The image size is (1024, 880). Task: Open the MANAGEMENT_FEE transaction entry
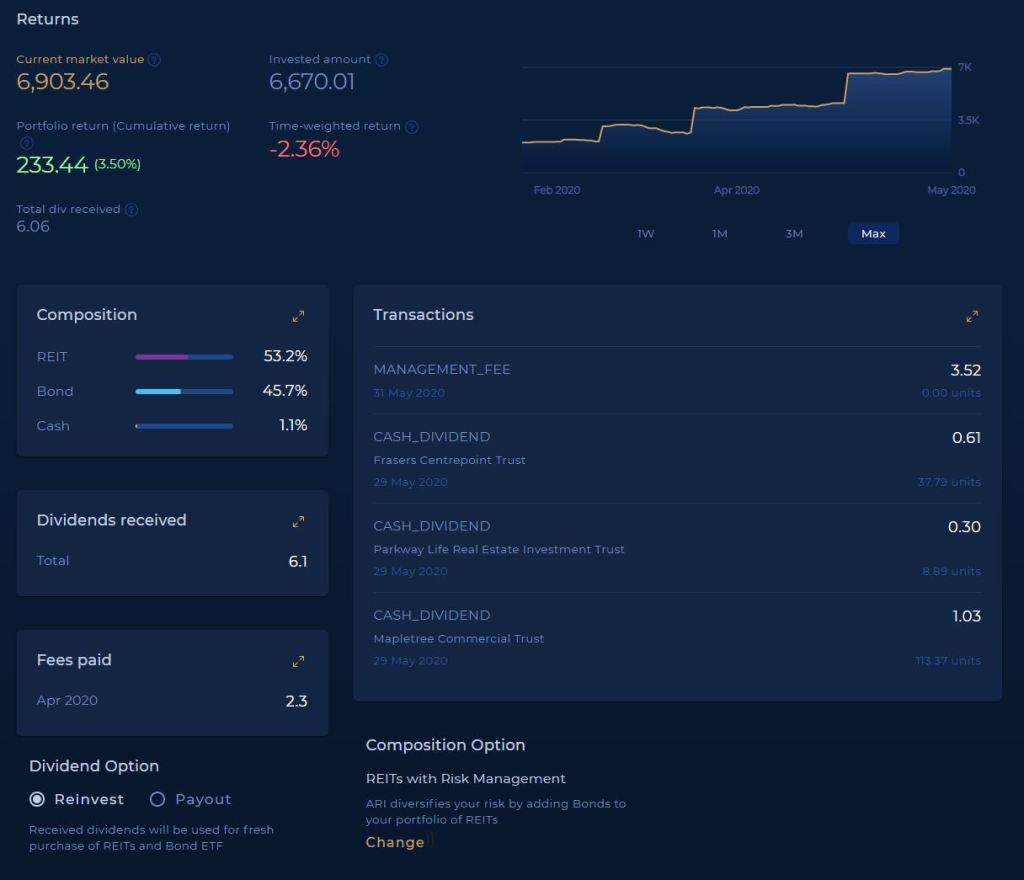[x=677, y=380]
